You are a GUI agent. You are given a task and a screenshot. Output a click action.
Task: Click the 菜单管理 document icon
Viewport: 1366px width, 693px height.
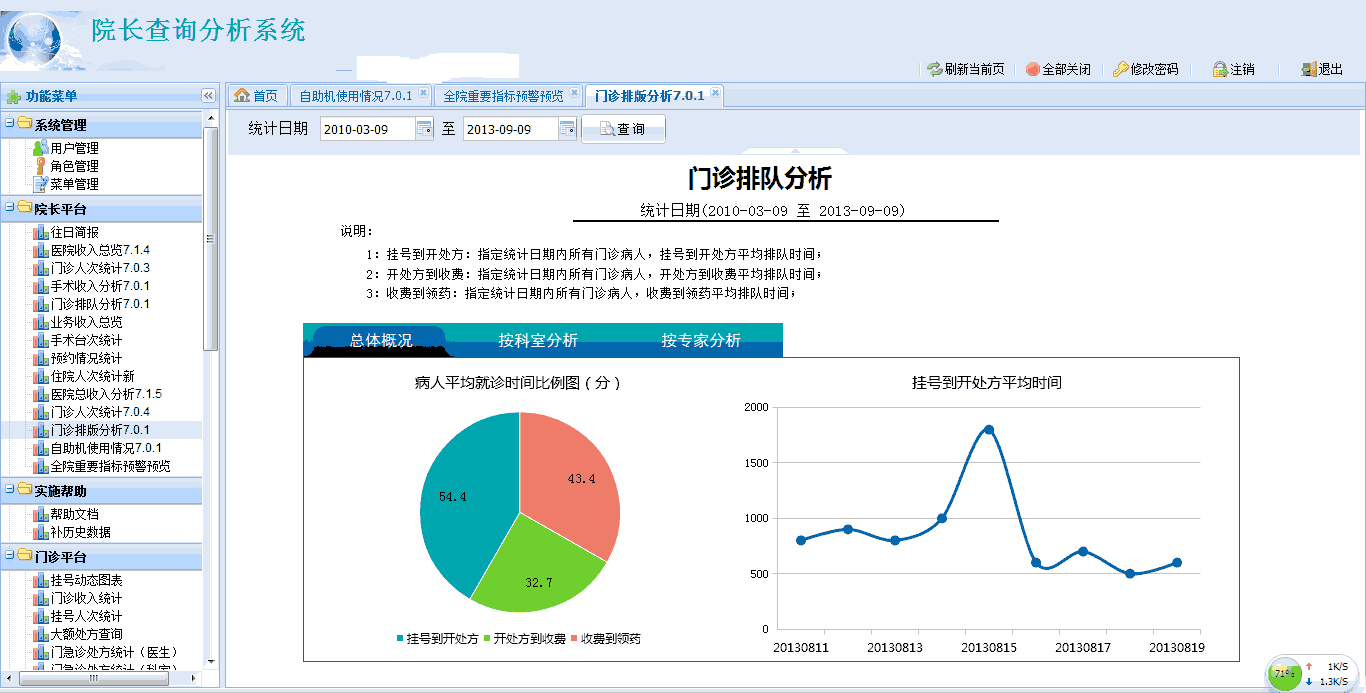tap(40, 184)
